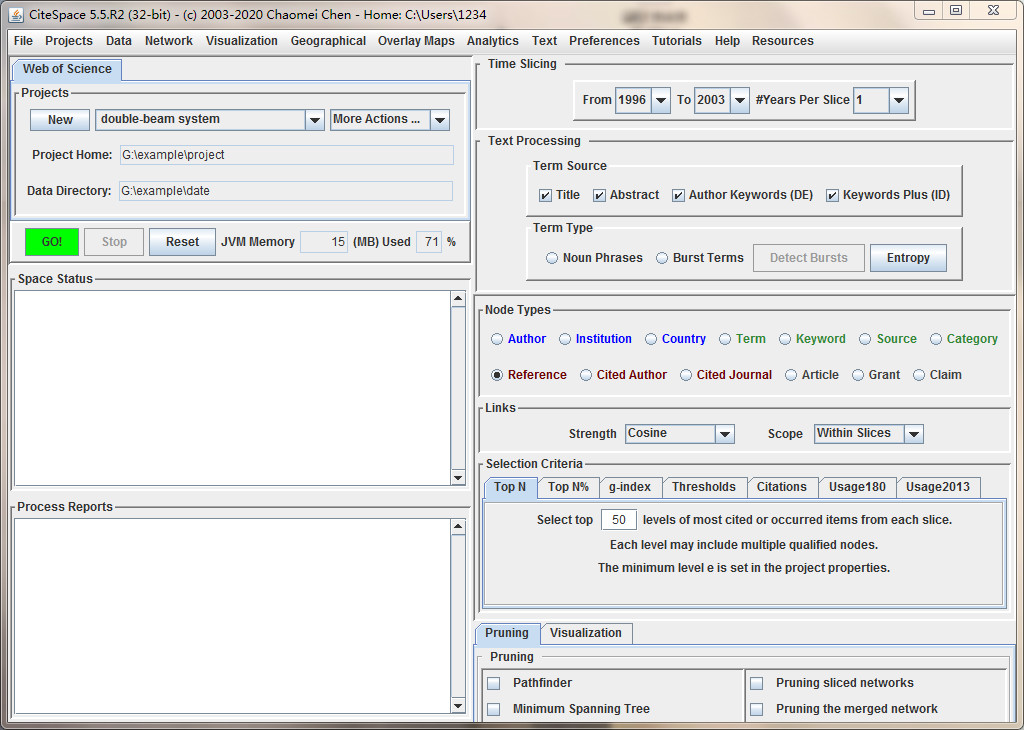Switch to the lower Visualization tab
This screenshot has width=1024, height=730.
(x=586, y=633)
